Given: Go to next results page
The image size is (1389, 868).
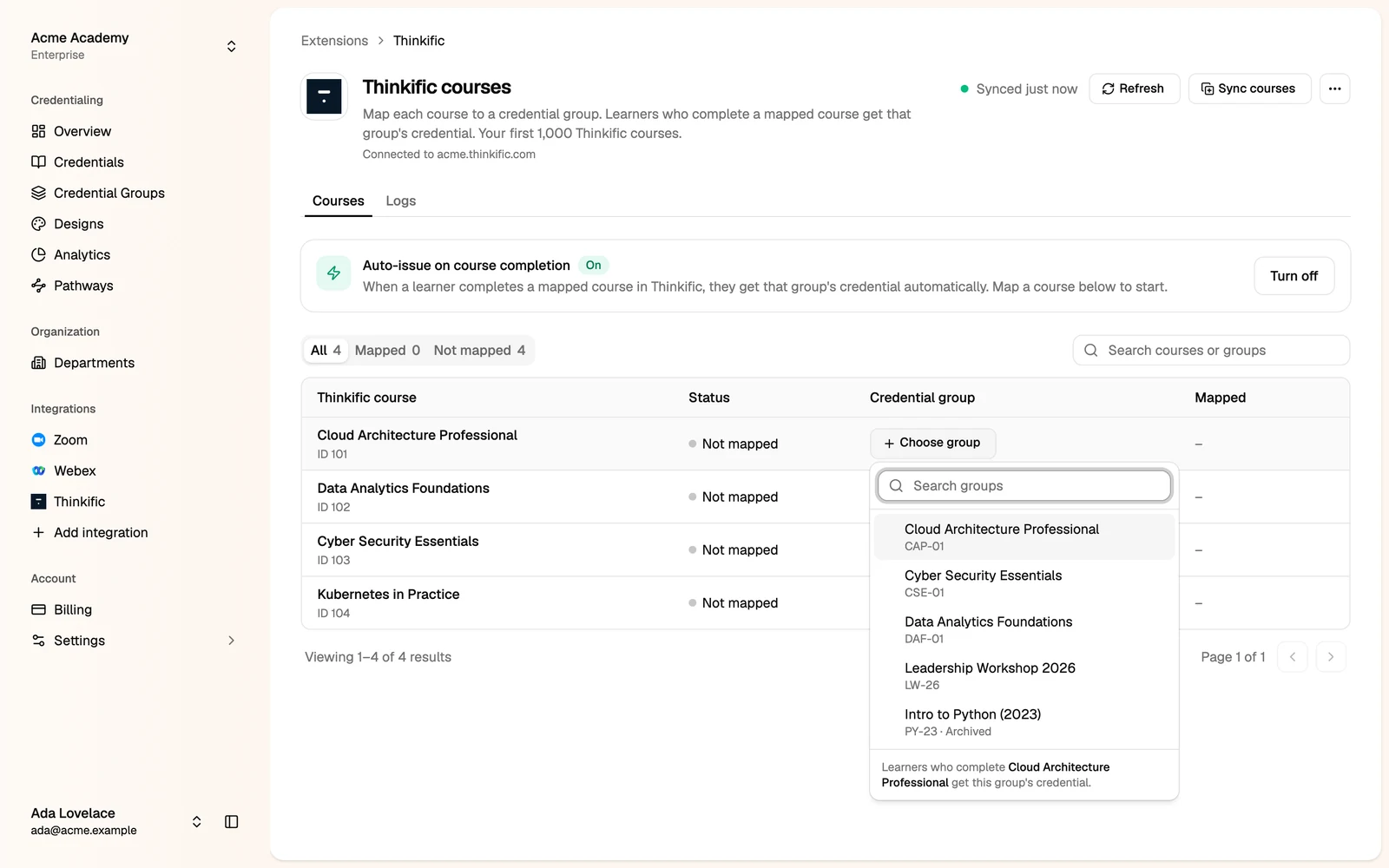Looking at the screenshot, I should pos(1331,657).
